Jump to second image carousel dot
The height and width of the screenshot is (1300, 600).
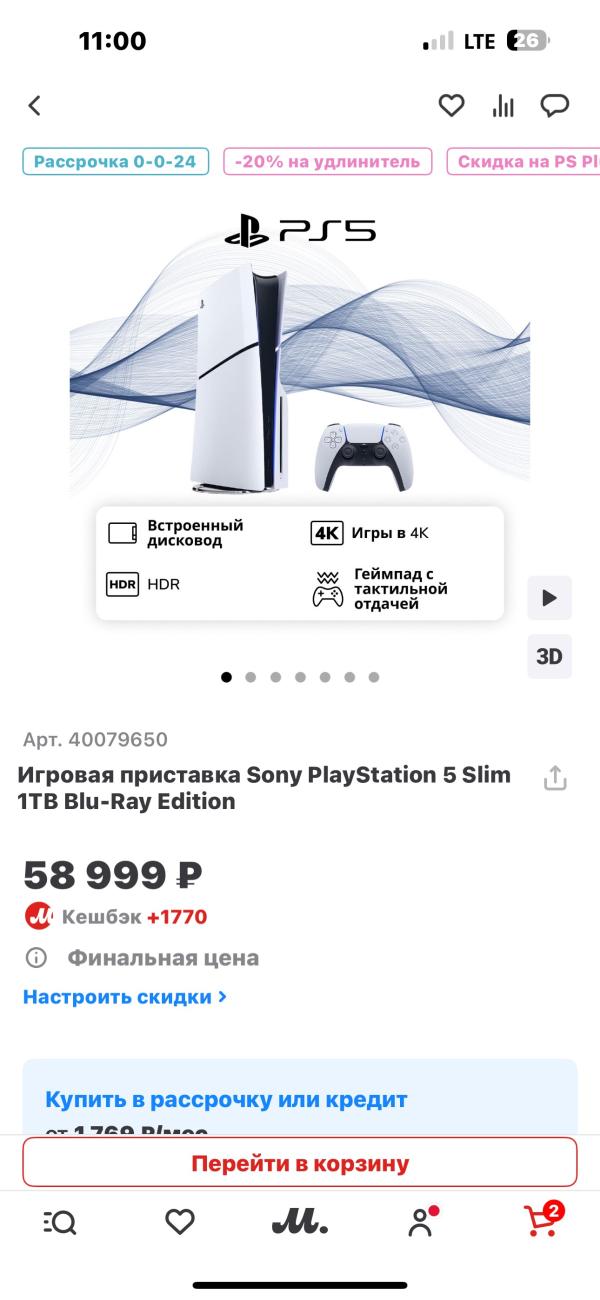tap(250, 677)
